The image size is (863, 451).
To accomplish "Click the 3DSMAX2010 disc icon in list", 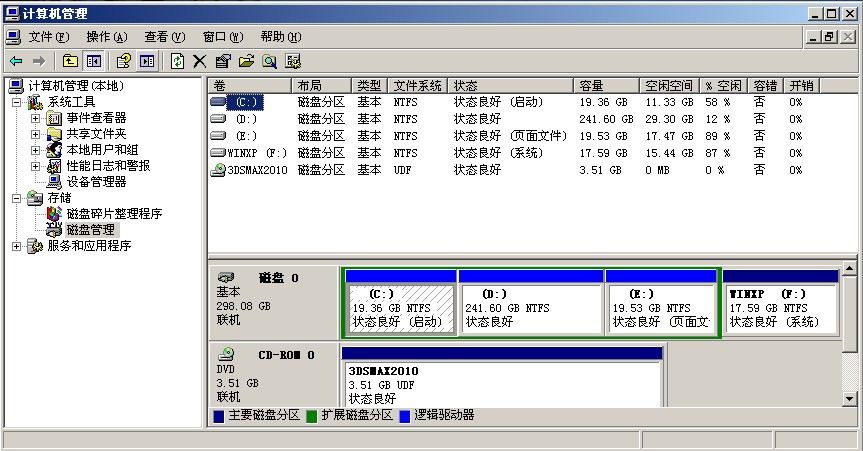I will (x=218, y=170).
